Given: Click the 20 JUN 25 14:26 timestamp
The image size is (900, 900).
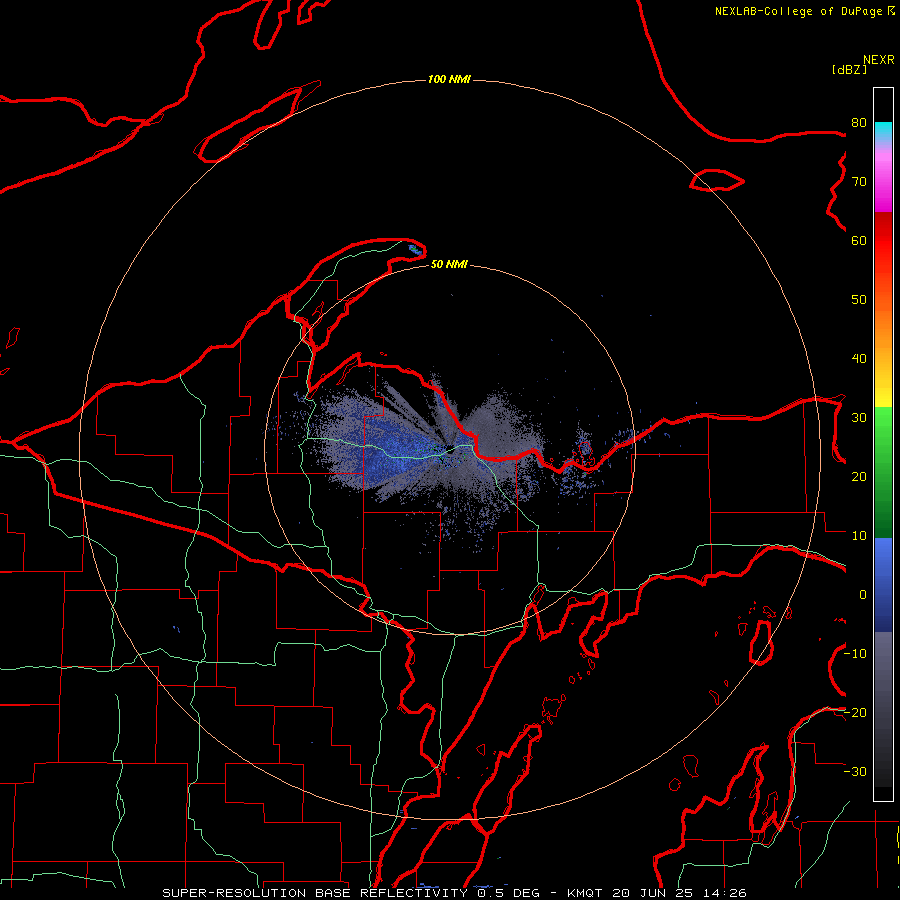Looking at the screenshot, I should 680,893.
